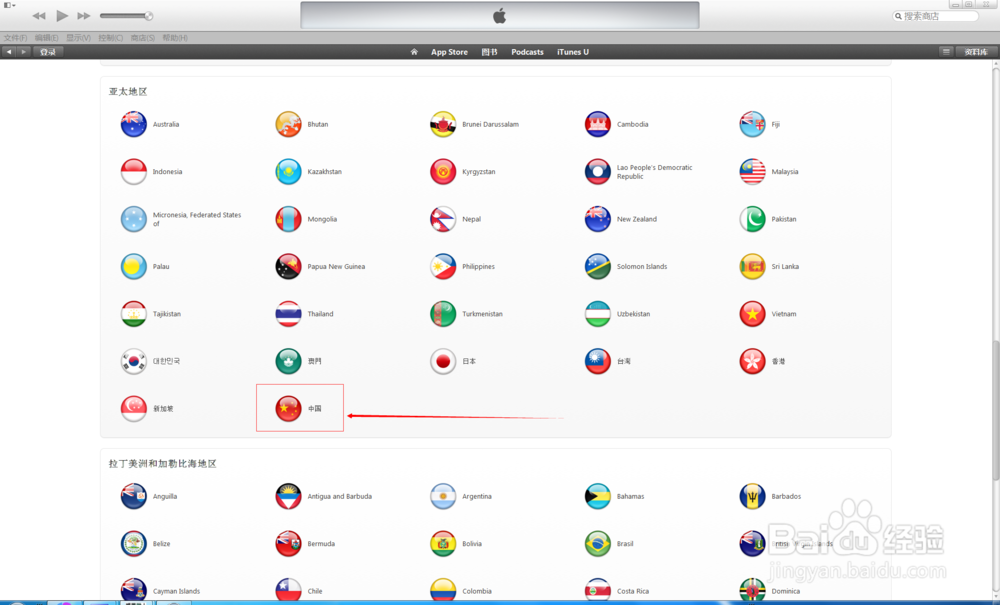Choose the Barbados country link
Viewport: 1000px width, 605px height.
pos(786,496)
